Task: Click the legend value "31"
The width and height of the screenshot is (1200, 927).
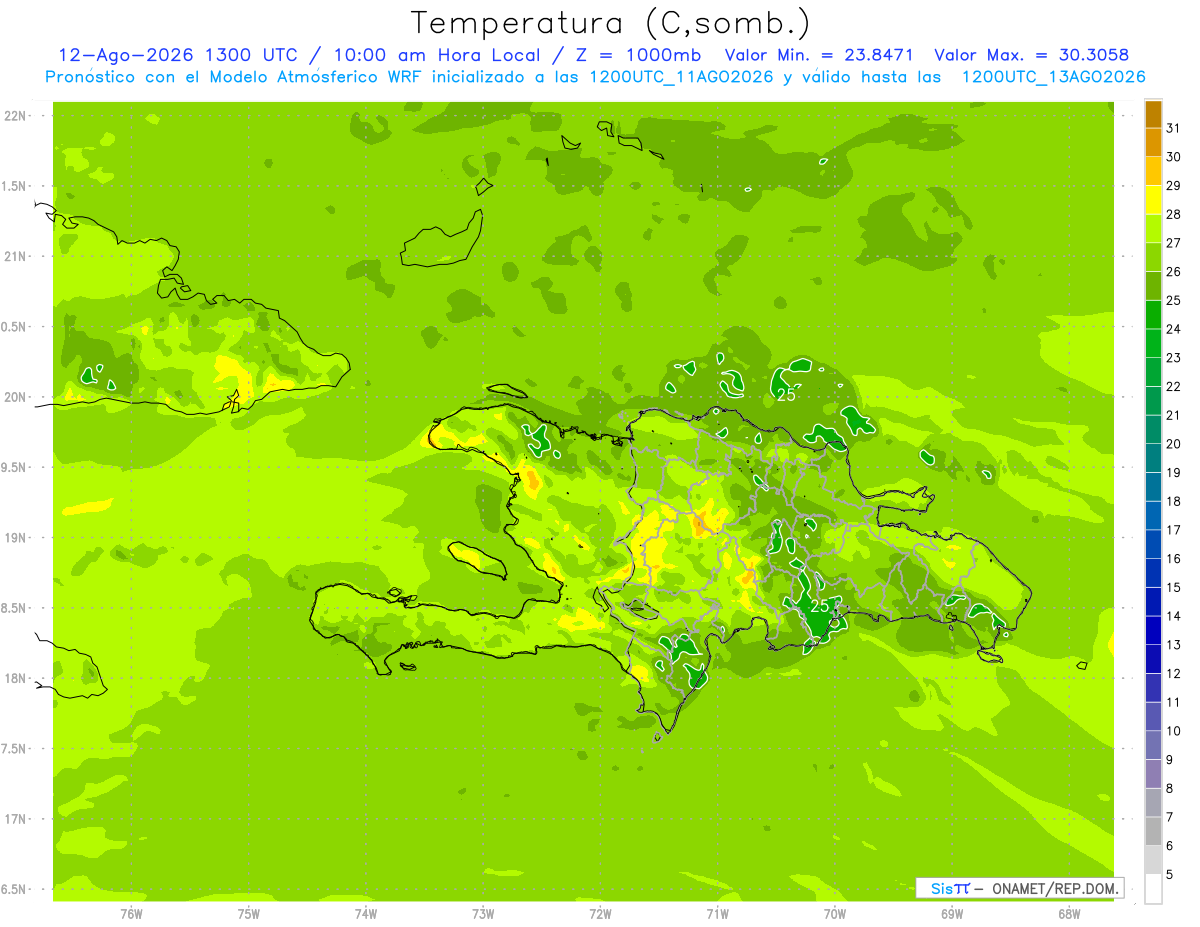Action: [1174, 128]
